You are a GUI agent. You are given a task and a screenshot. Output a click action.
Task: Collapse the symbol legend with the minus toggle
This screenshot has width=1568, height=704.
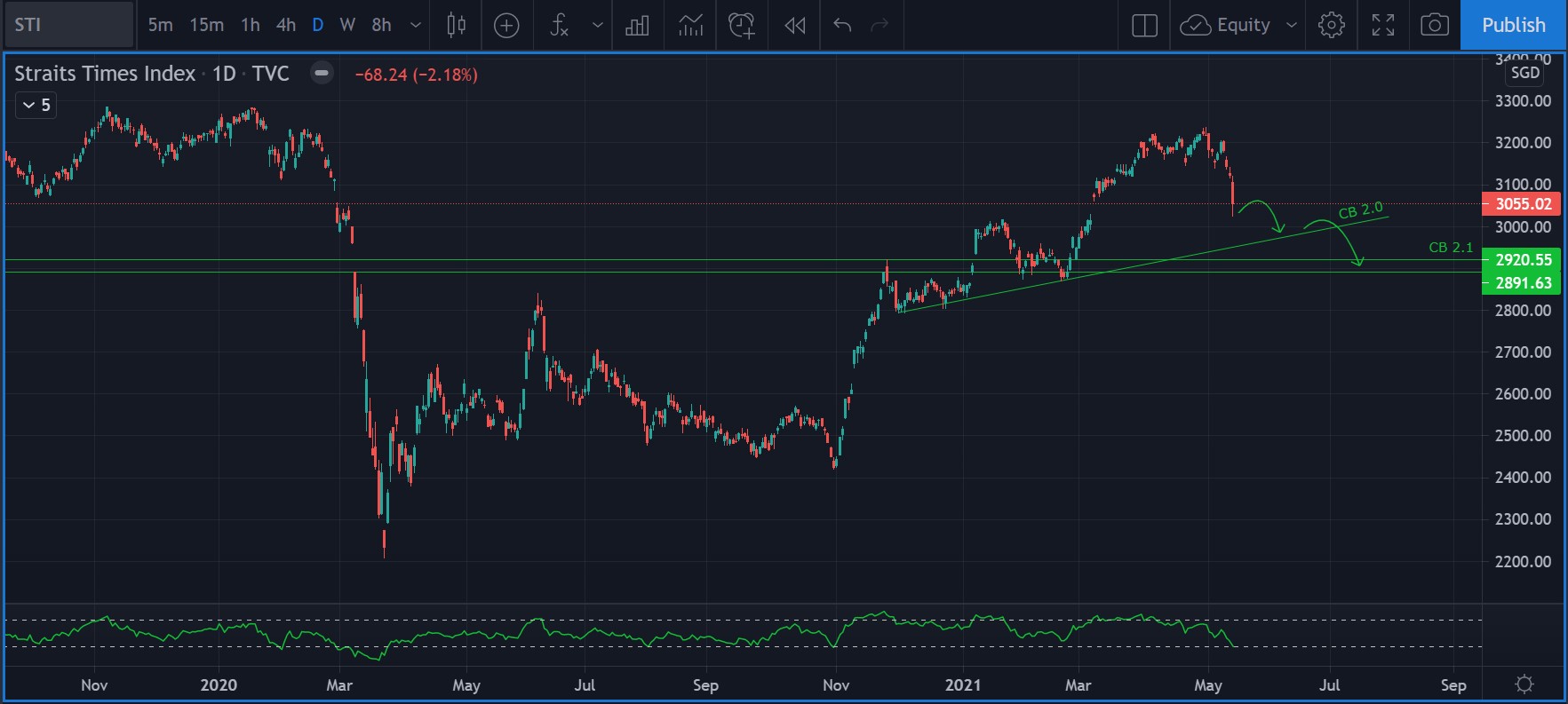point(322,73)
